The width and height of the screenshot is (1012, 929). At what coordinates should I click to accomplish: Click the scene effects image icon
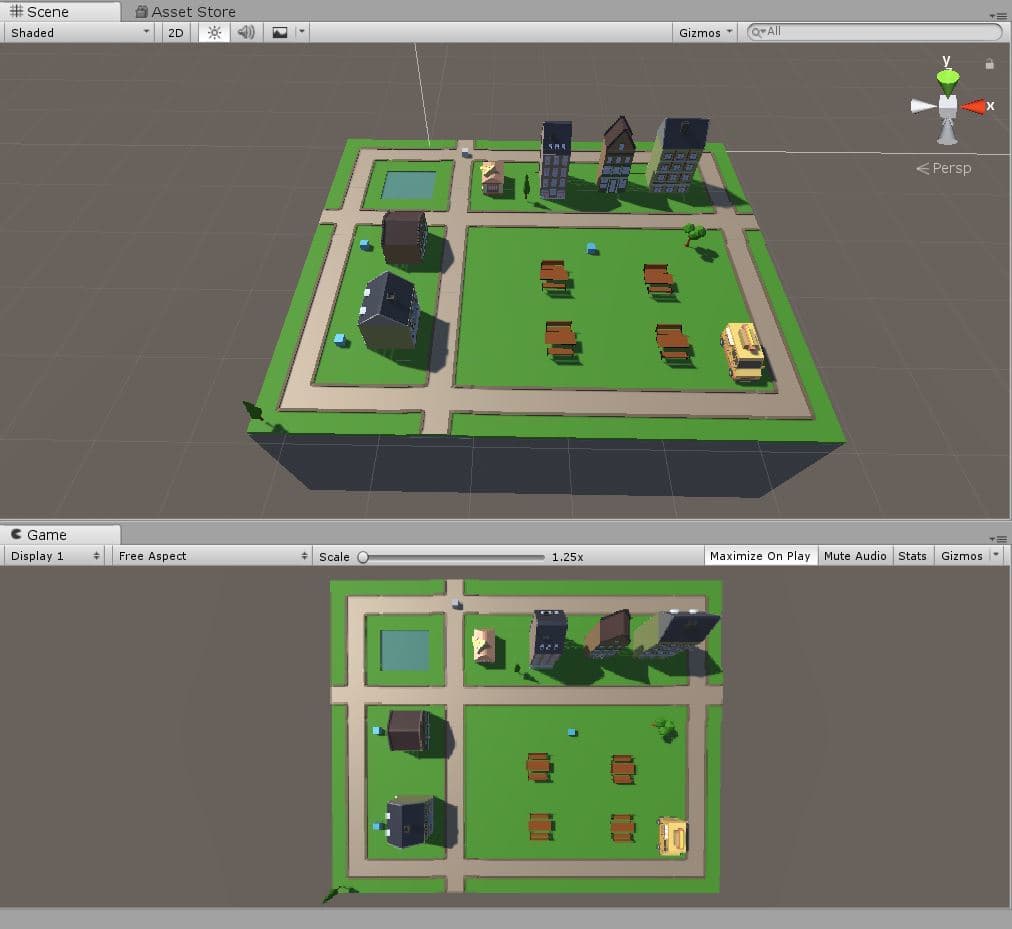coord(279,32)
